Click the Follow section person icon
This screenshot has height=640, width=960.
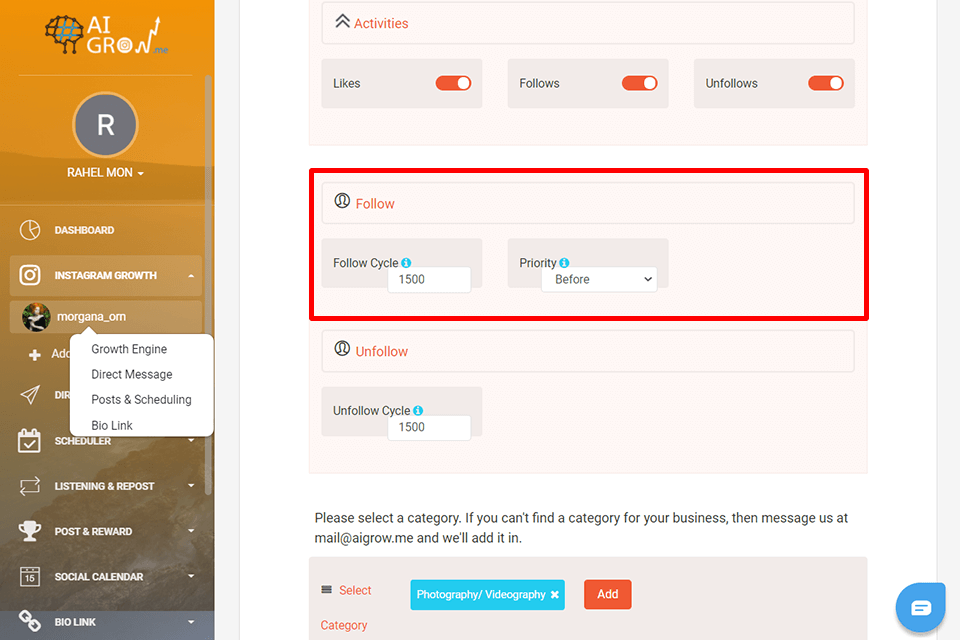[x=342, y=201]
